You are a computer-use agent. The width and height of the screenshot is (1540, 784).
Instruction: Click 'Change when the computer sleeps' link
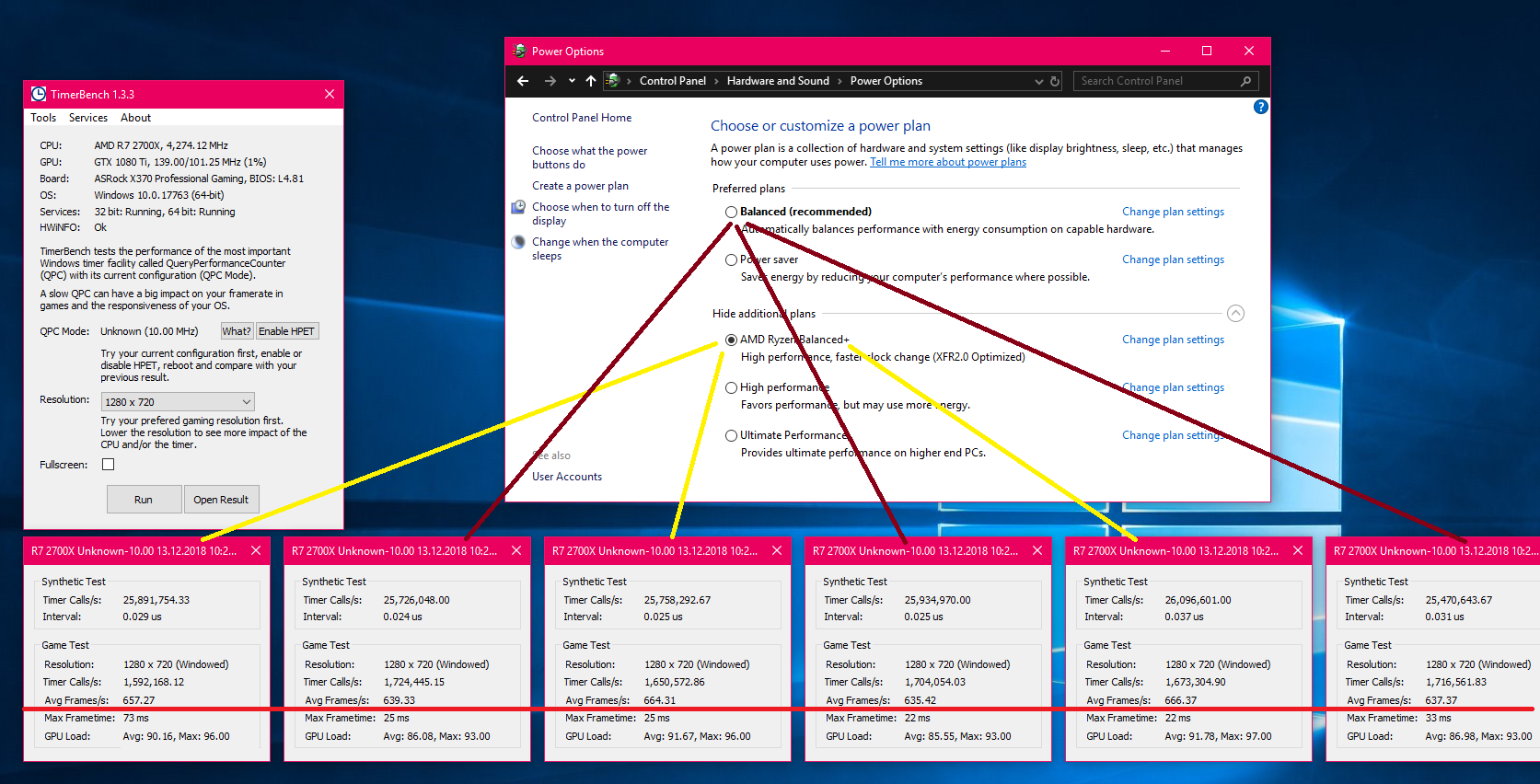(600, 248)
